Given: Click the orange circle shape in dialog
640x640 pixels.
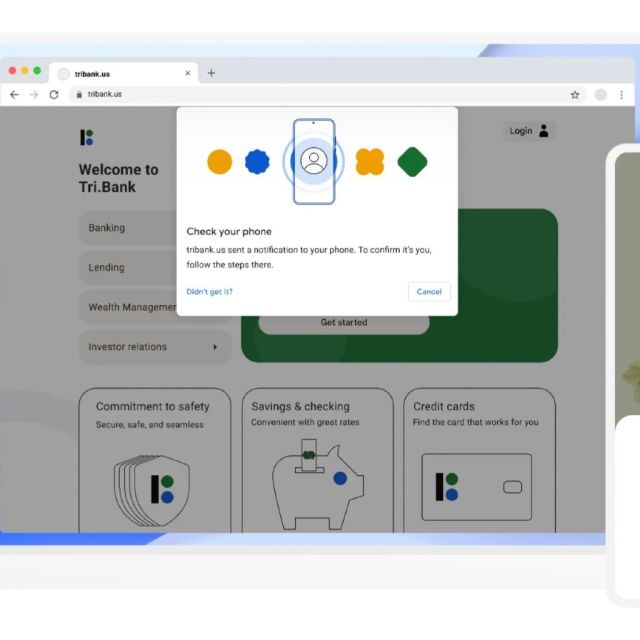Looking at the screenshot, I should point(220,162).
